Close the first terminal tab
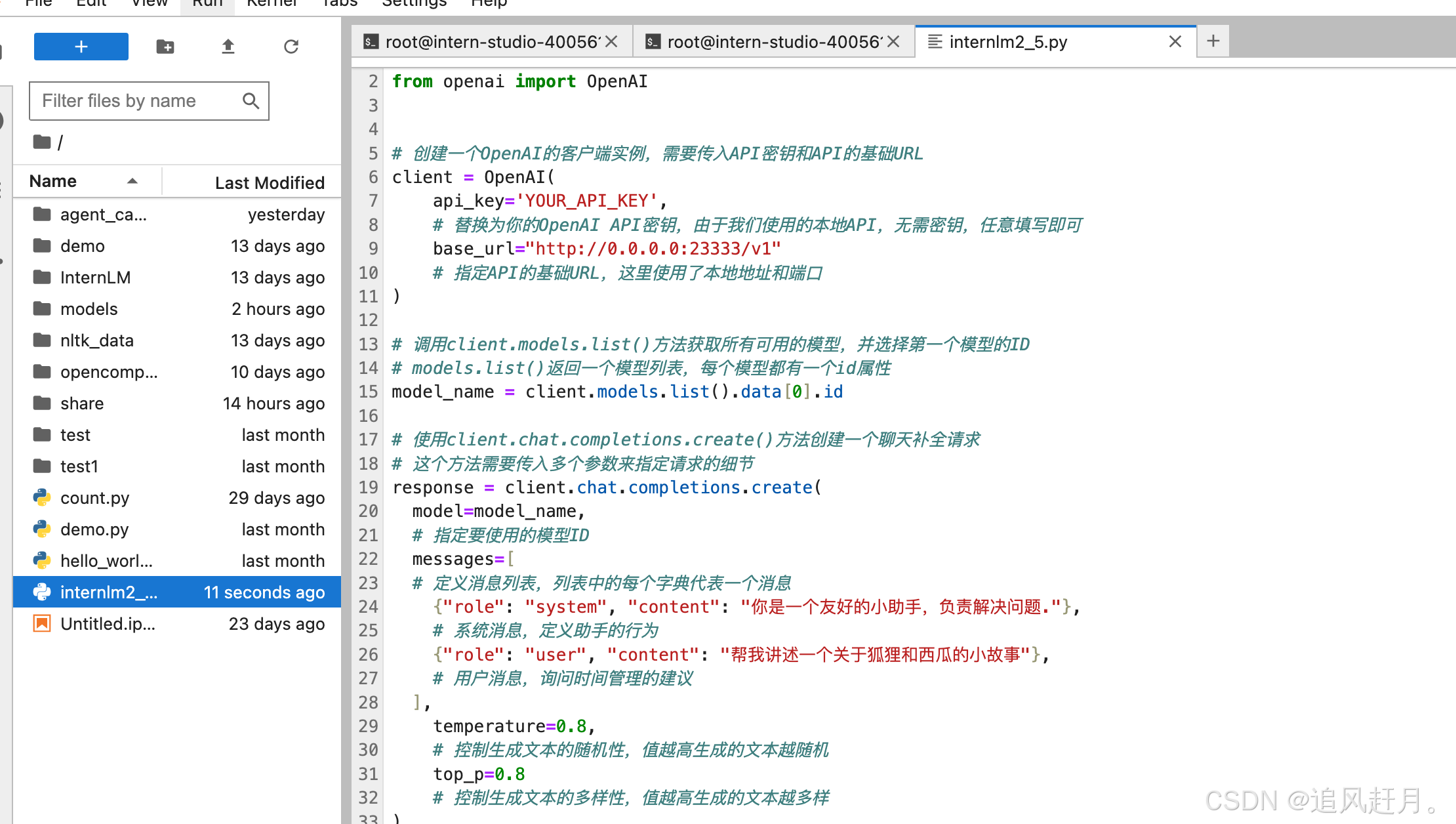Screen dimensions: 1456x824 (x=611, y=42)
